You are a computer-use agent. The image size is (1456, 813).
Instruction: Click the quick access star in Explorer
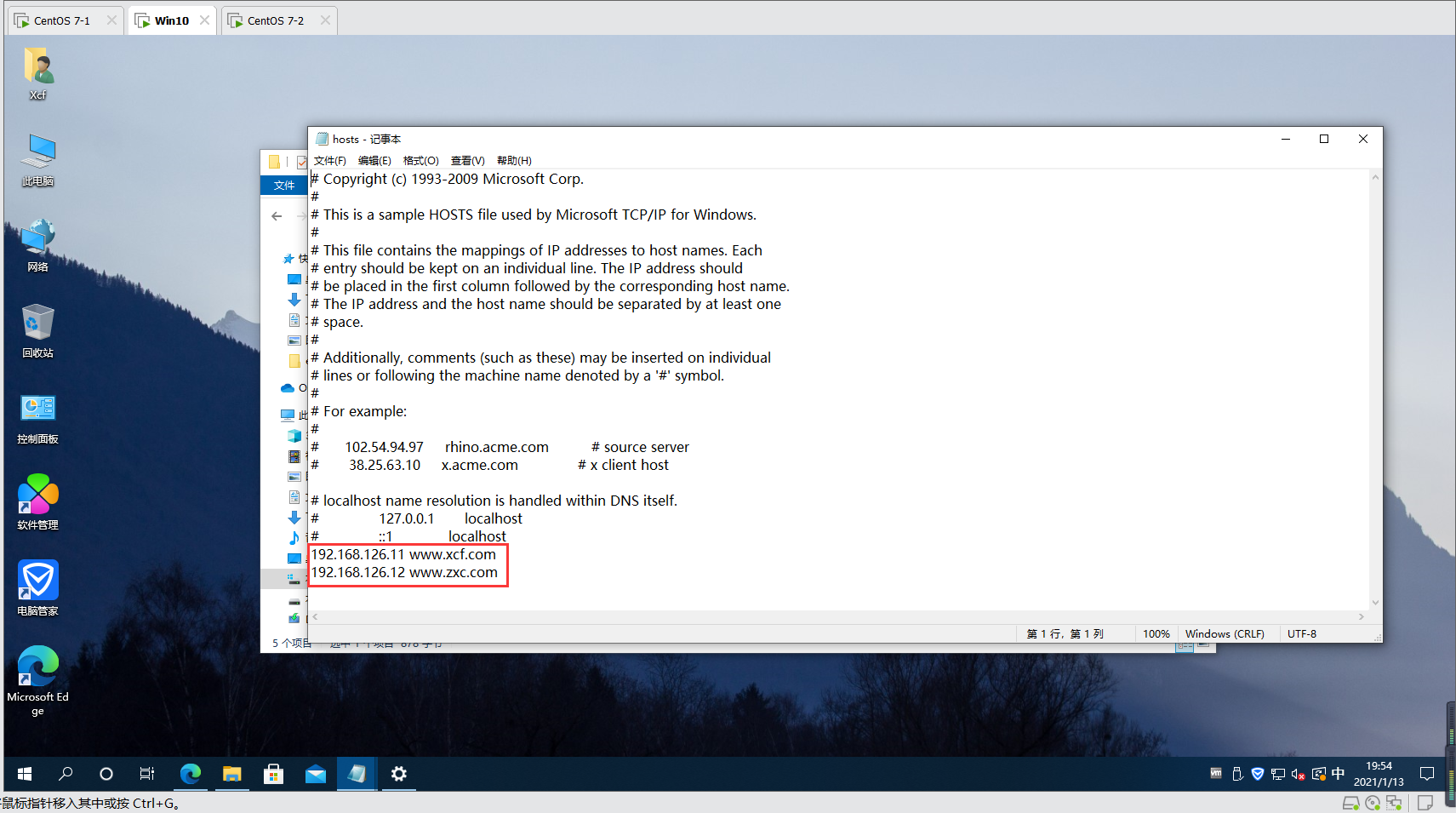pyautogui.click(x=288, y=259)
